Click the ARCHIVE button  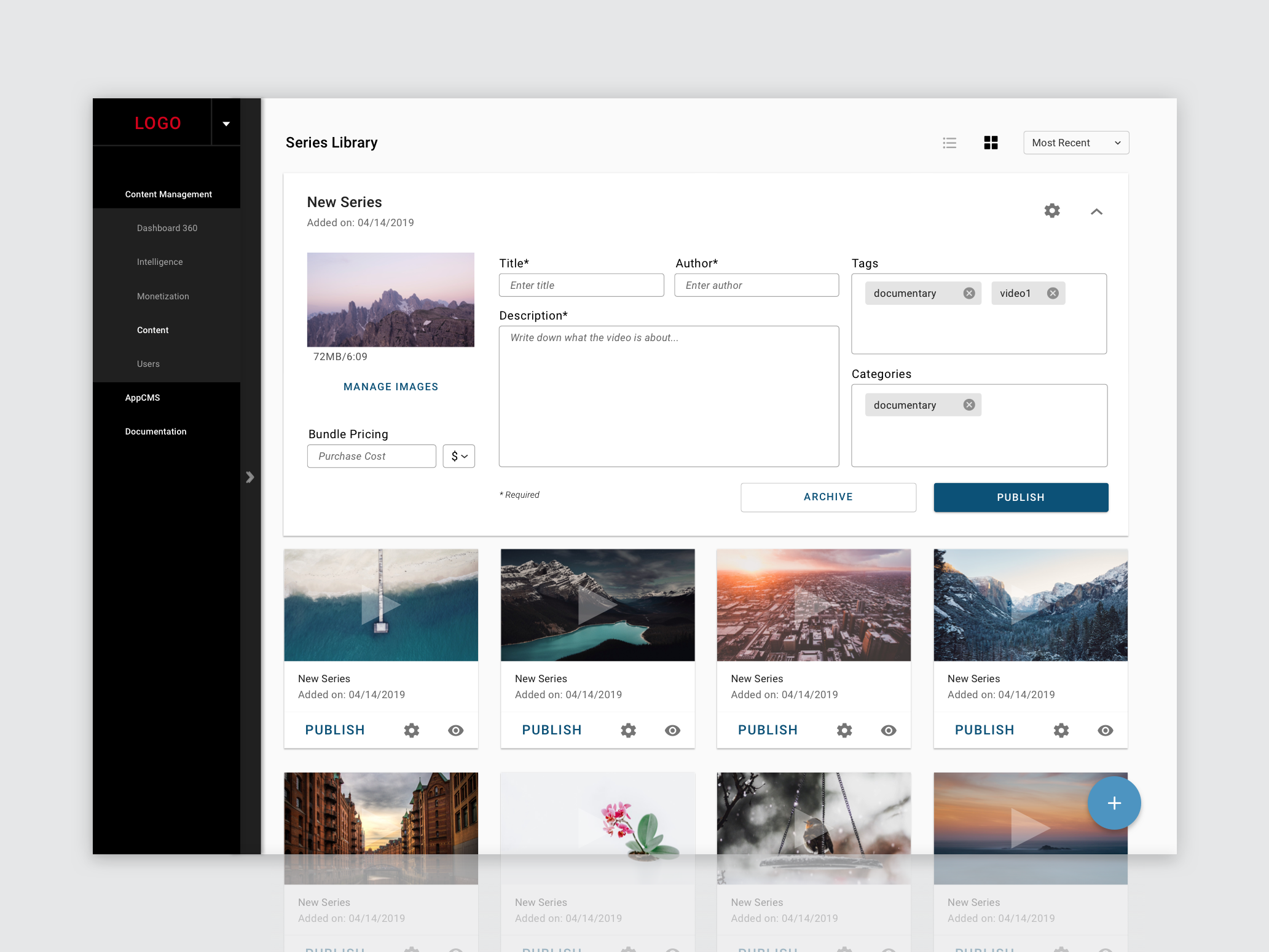click(x=828, y=497)
